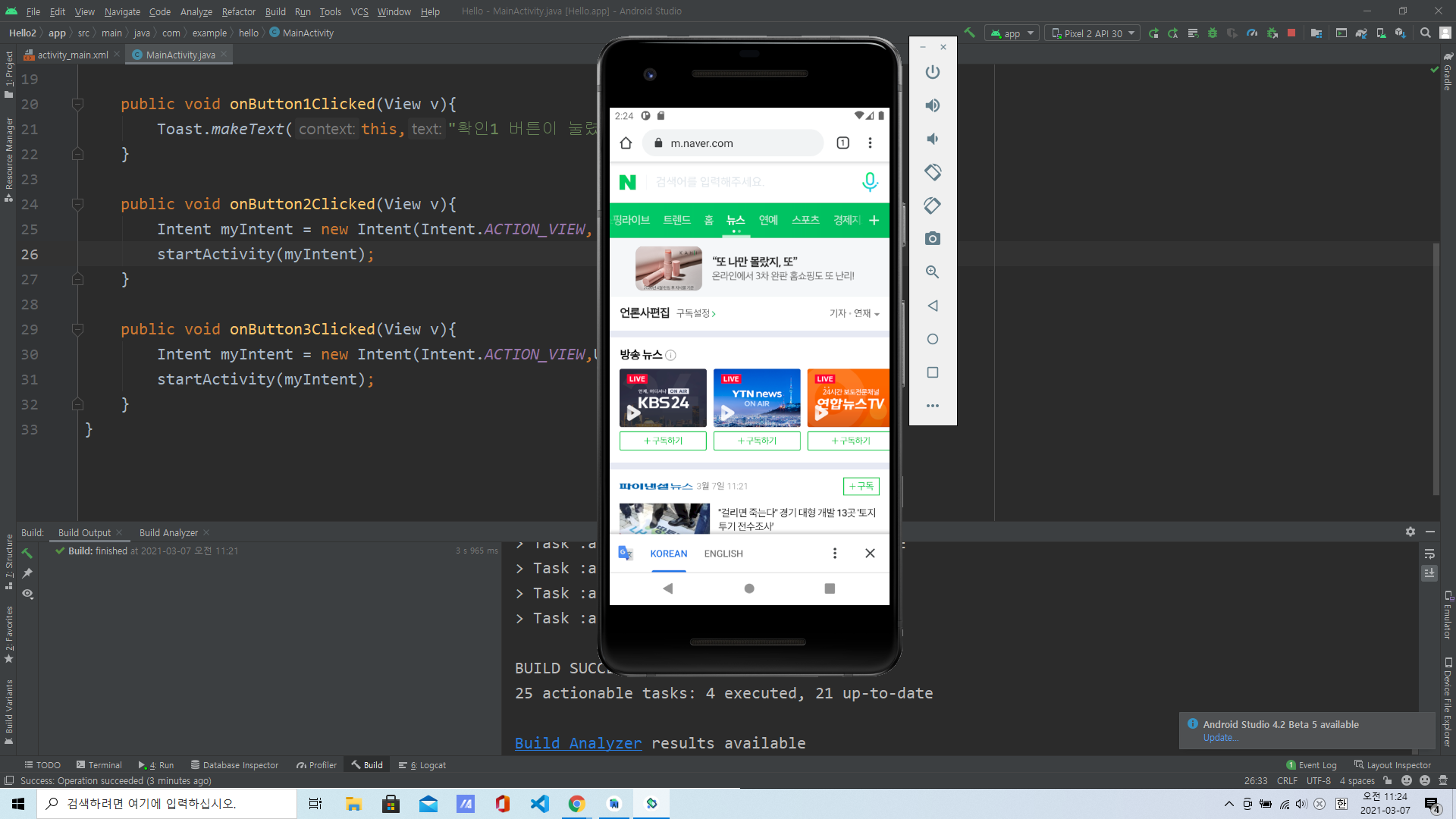Image resolution: width=1456 pixels, height=819 pixels.
Task: Click the Naver search input field
Action: tap(751, 182)
